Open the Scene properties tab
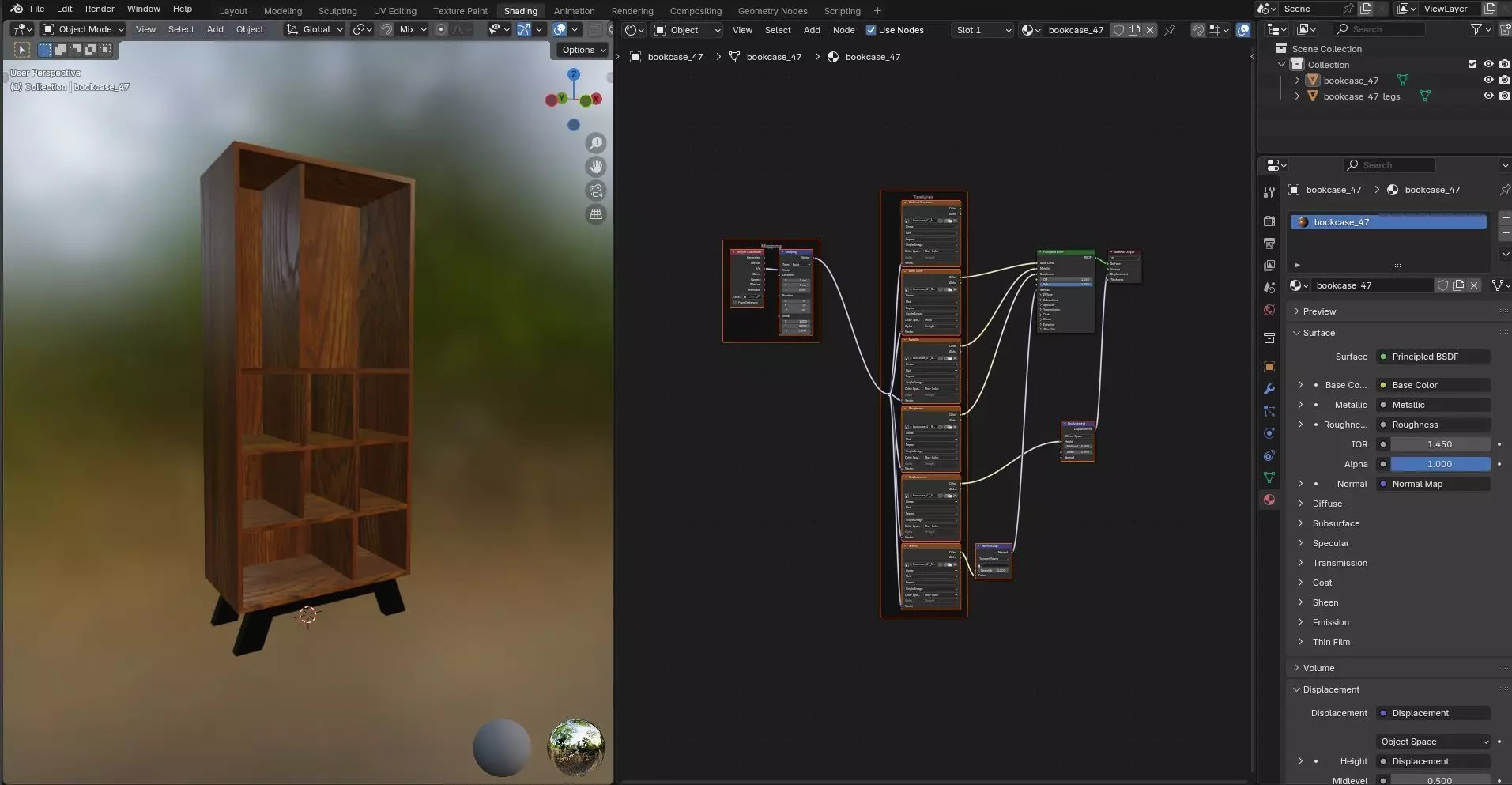Screen dimensions: 1512x785 pyautogui.click(x=1269, y=288)
